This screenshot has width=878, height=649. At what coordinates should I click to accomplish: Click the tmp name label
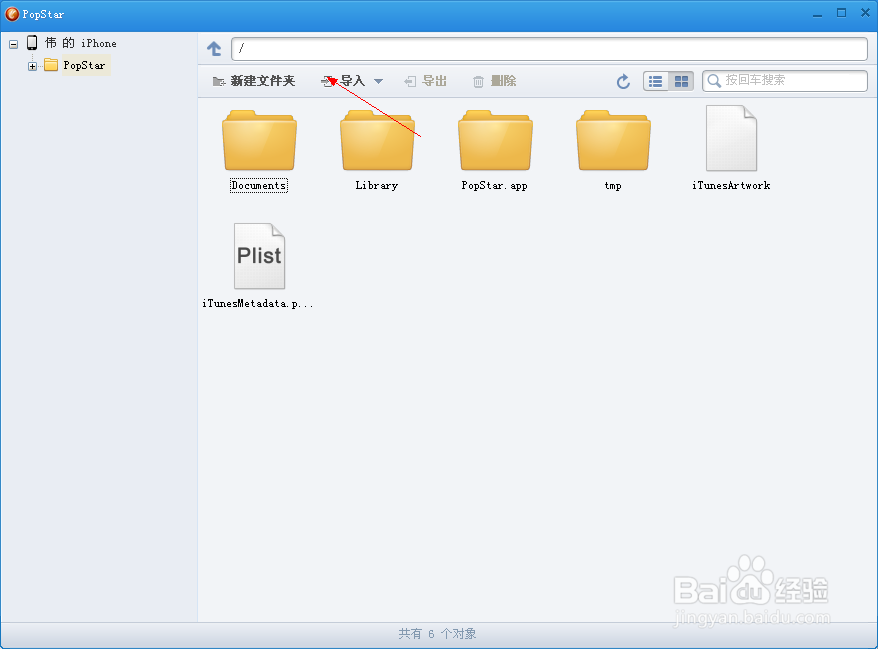[613, 185]
